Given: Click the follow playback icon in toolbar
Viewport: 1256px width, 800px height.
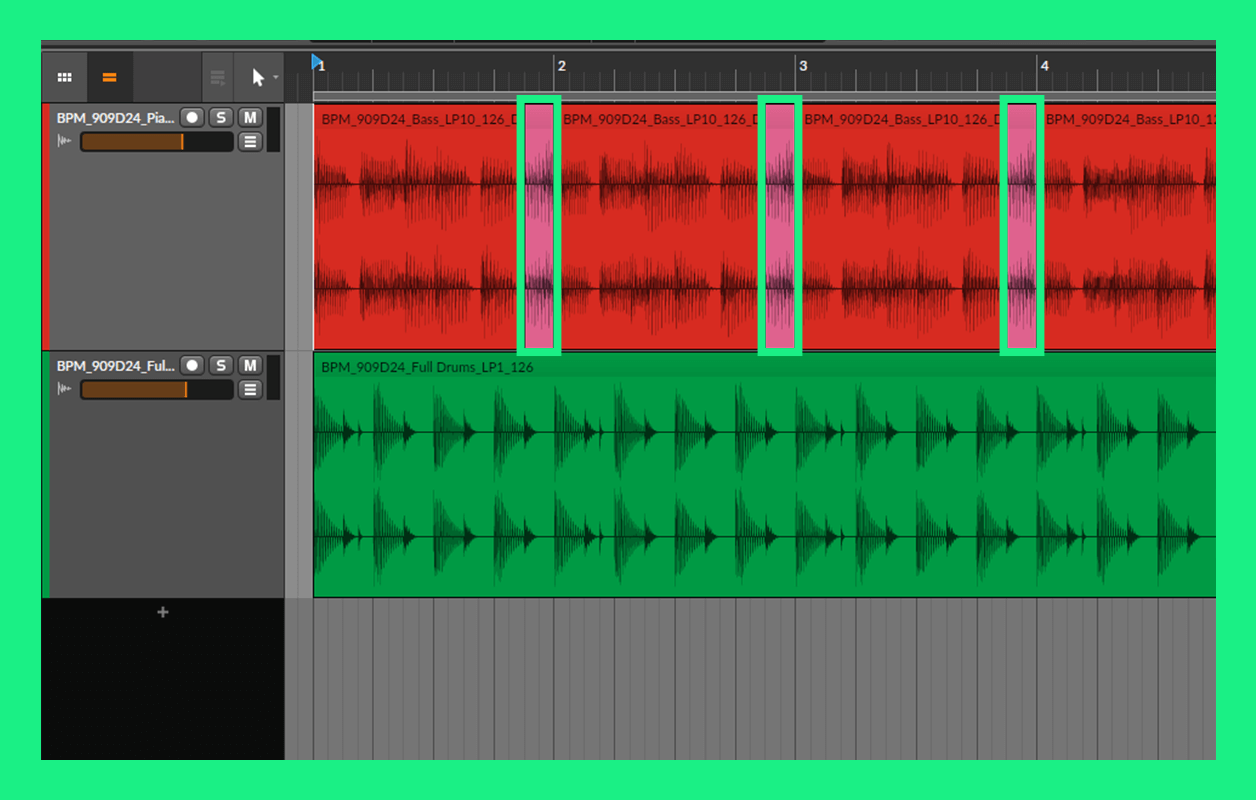Looking at the screenshot, I should point(217,78).
